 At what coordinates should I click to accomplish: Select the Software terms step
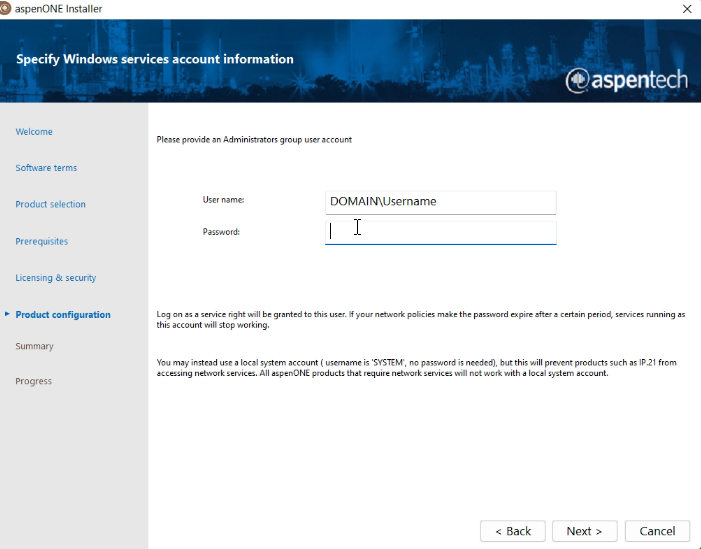[46, 168]
